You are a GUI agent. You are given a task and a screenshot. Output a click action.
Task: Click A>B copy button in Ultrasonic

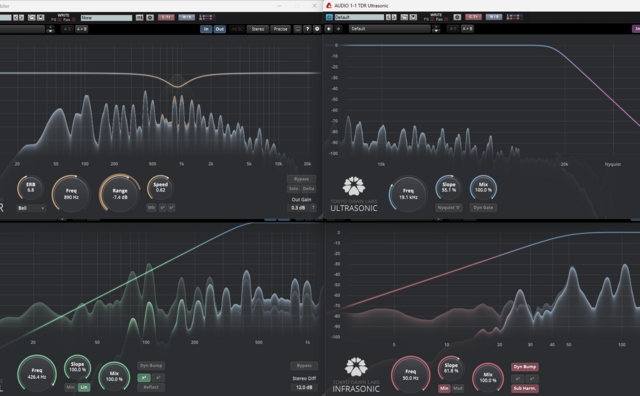point(467,29)
